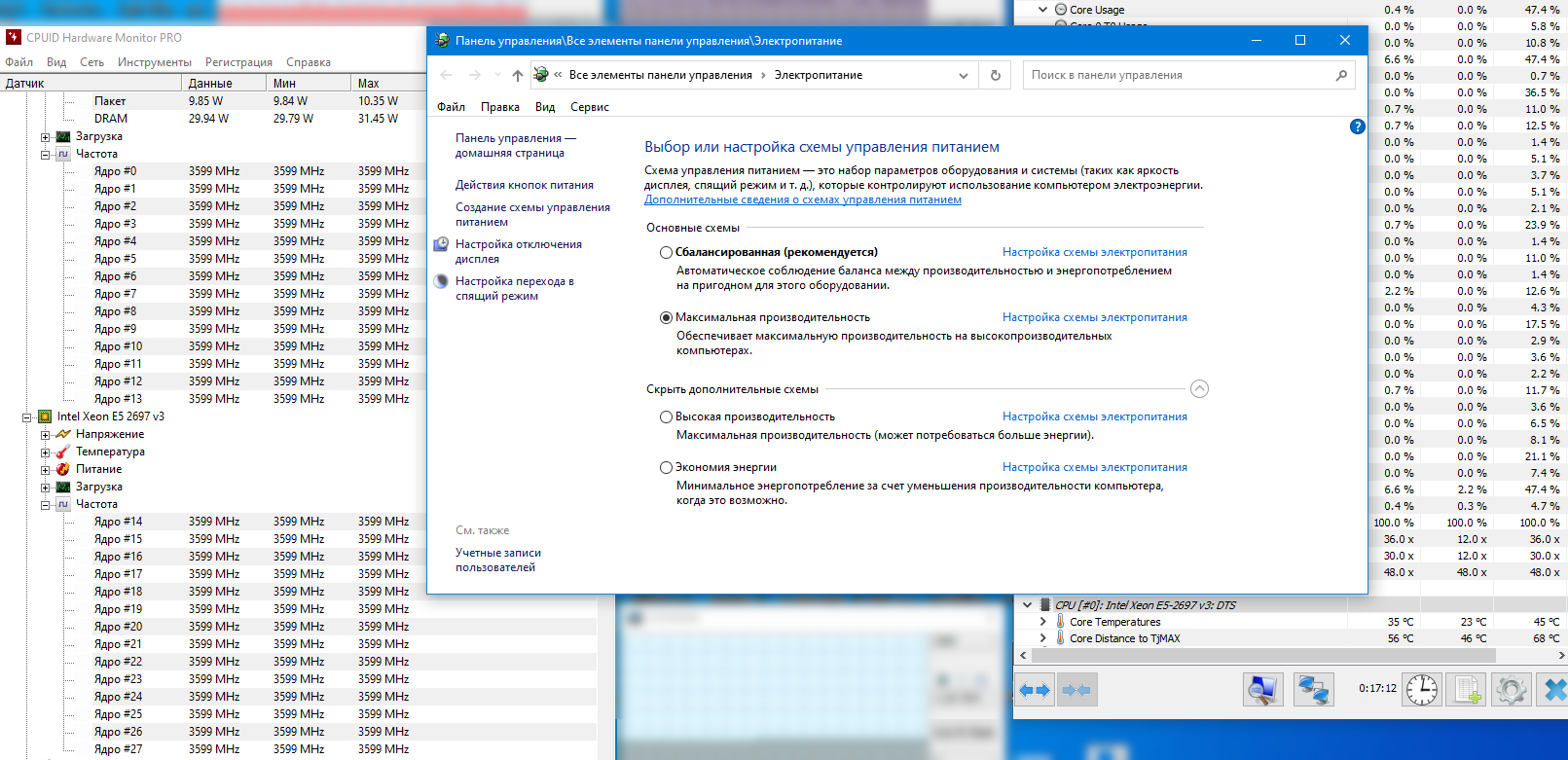1568x760 pixels.
Task: Click the expand-columns blue arrows button in HWiNFO
Action: [1035, 690]
